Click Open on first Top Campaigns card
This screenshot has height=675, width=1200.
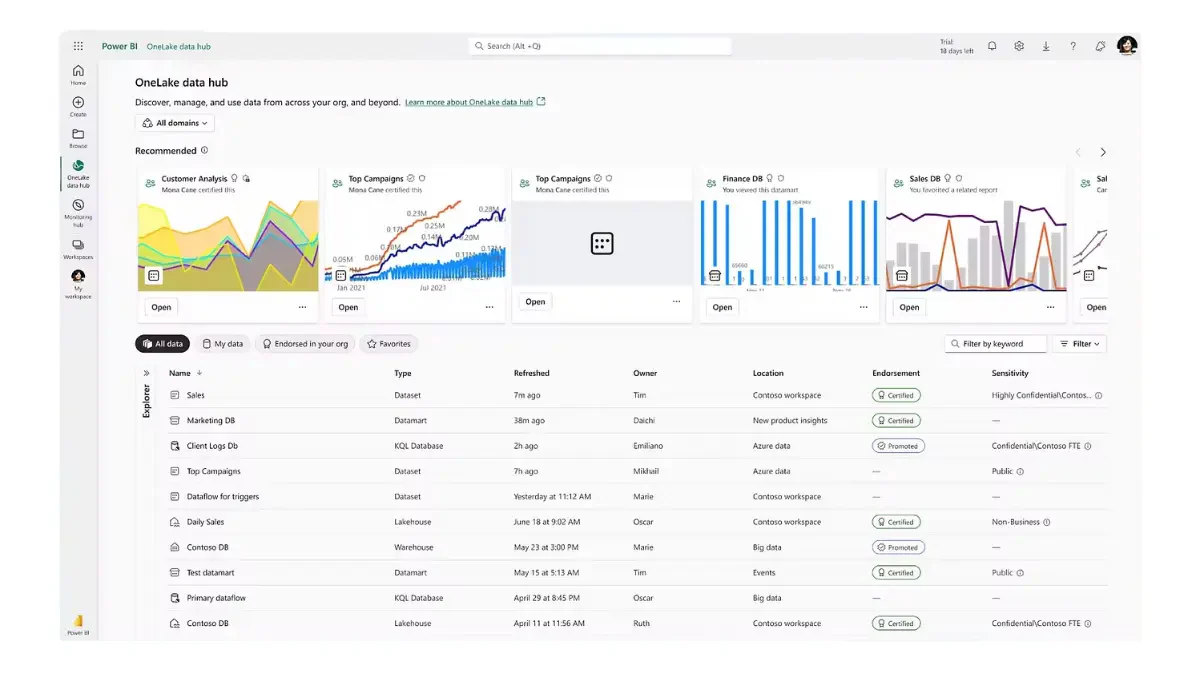[x=348, y=307]
